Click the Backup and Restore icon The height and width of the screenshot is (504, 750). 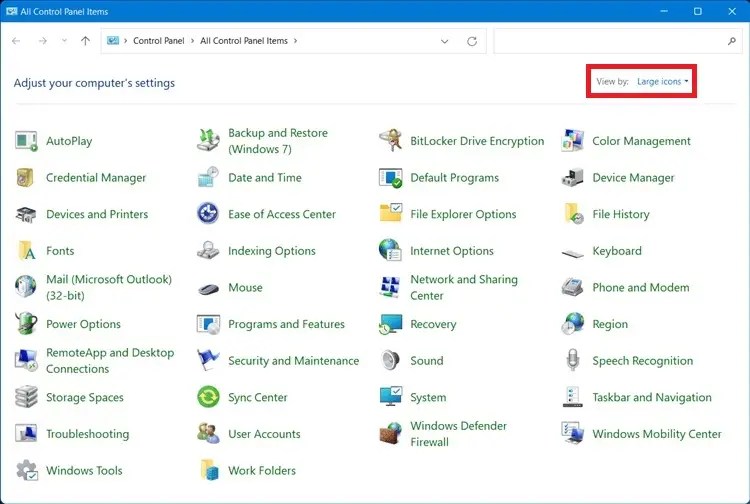208,141
